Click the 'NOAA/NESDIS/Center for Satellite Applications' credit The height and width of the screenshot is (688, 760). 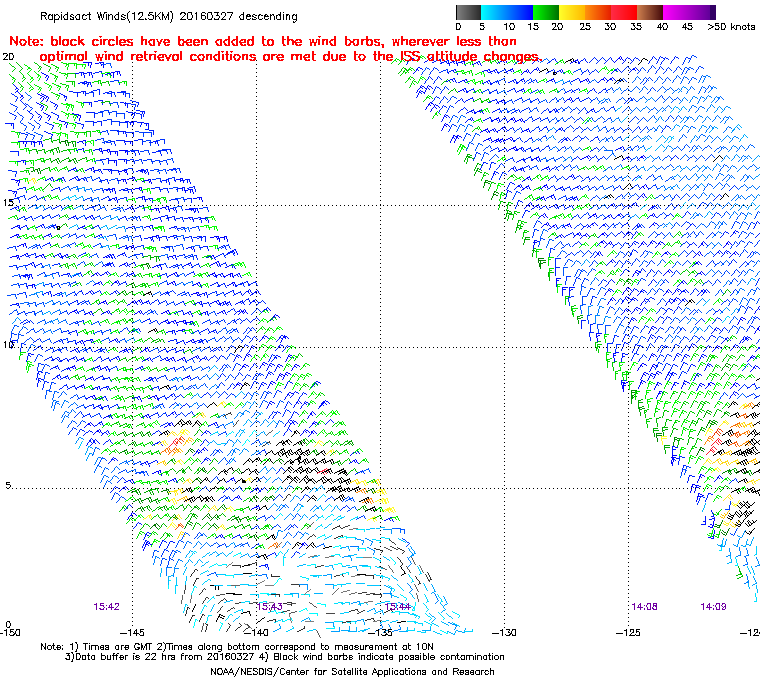[352, 672]
